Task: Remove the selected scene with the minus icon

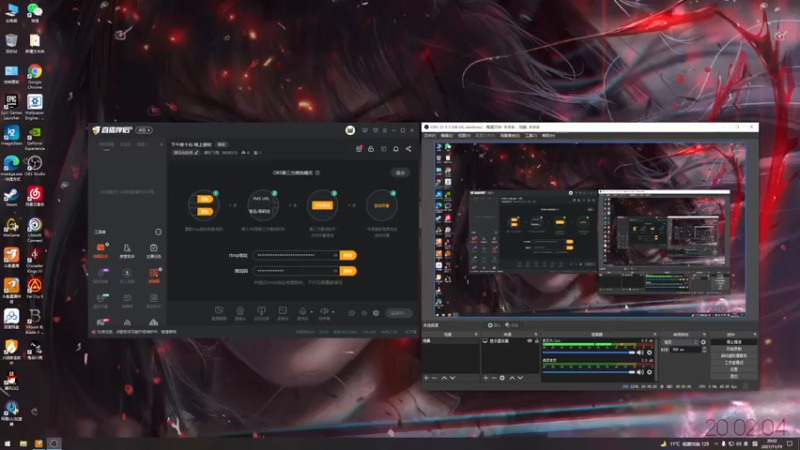Action: click(435, 378)
